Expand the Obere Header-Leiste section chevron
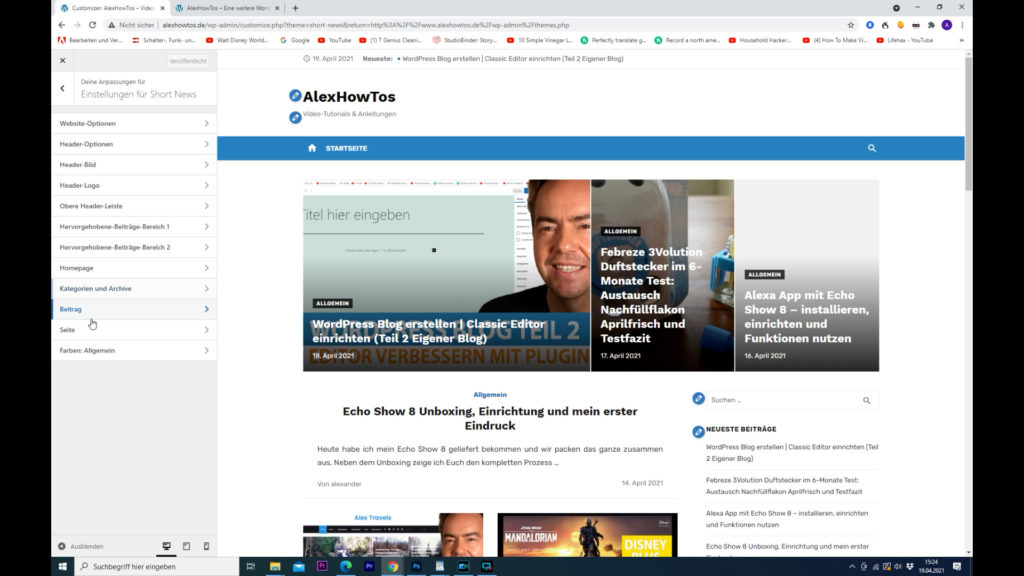The image size is (1024, 576). pyautogui.click(x=206, y=206)
